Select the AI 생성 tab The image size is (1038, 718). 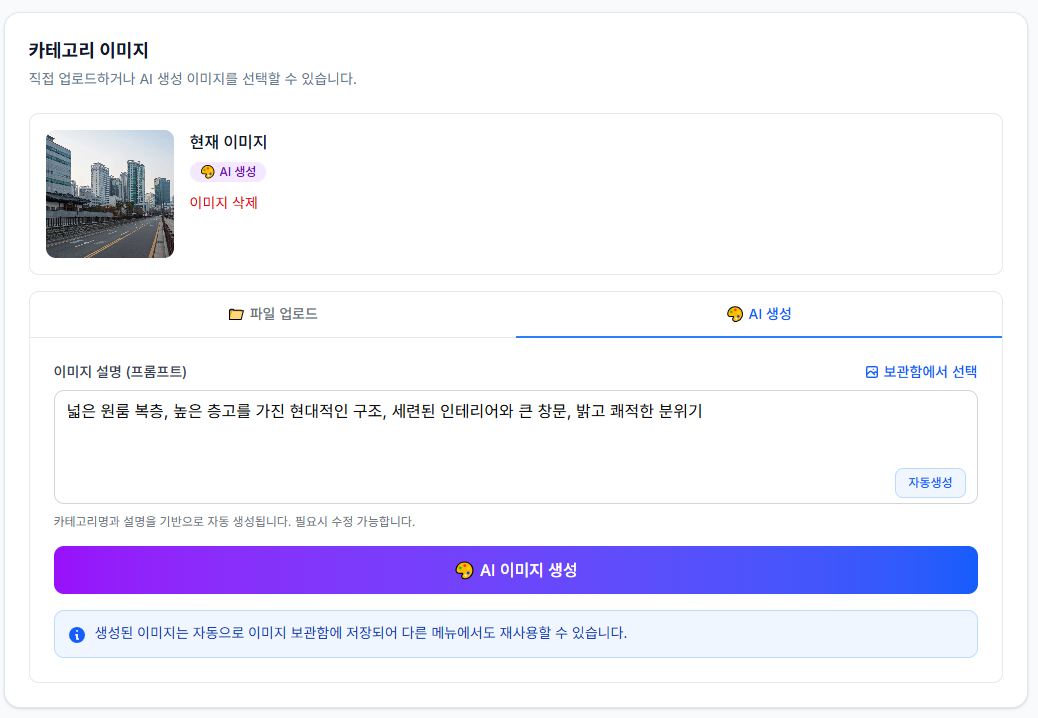[757, 313]
